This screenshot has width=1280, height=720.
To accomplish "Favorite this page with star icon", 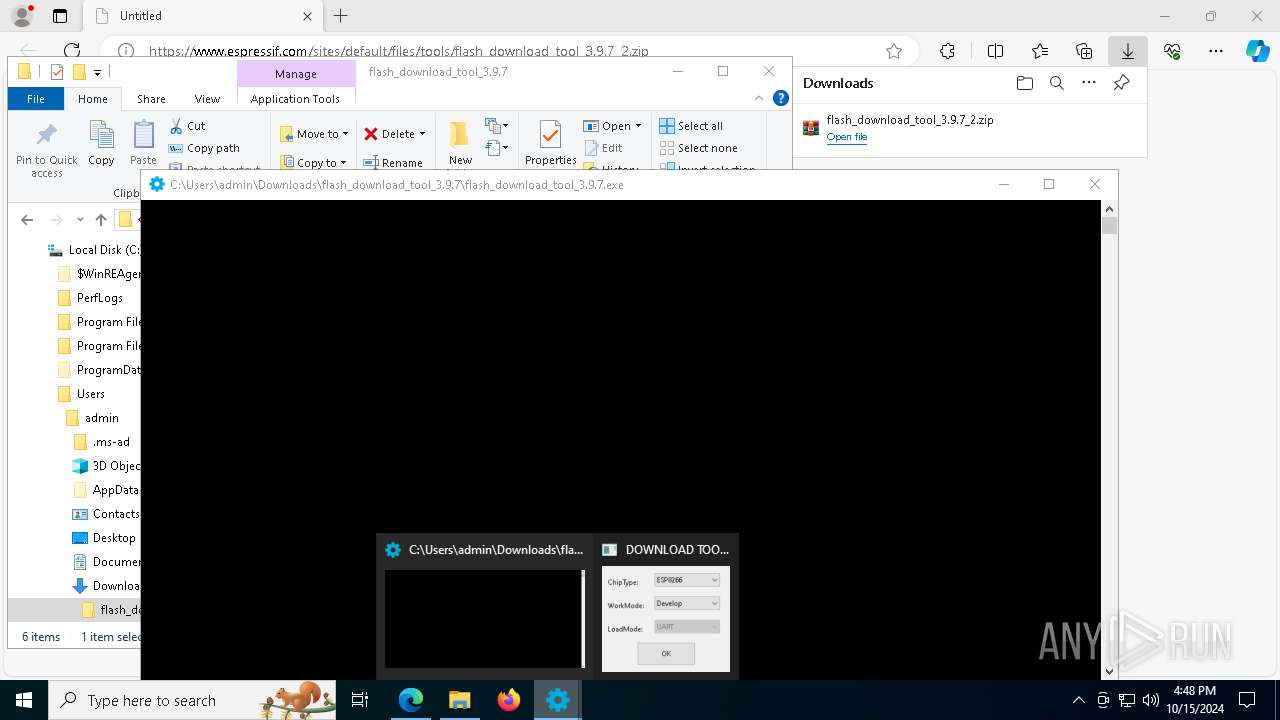I will (x=894, y=51).
